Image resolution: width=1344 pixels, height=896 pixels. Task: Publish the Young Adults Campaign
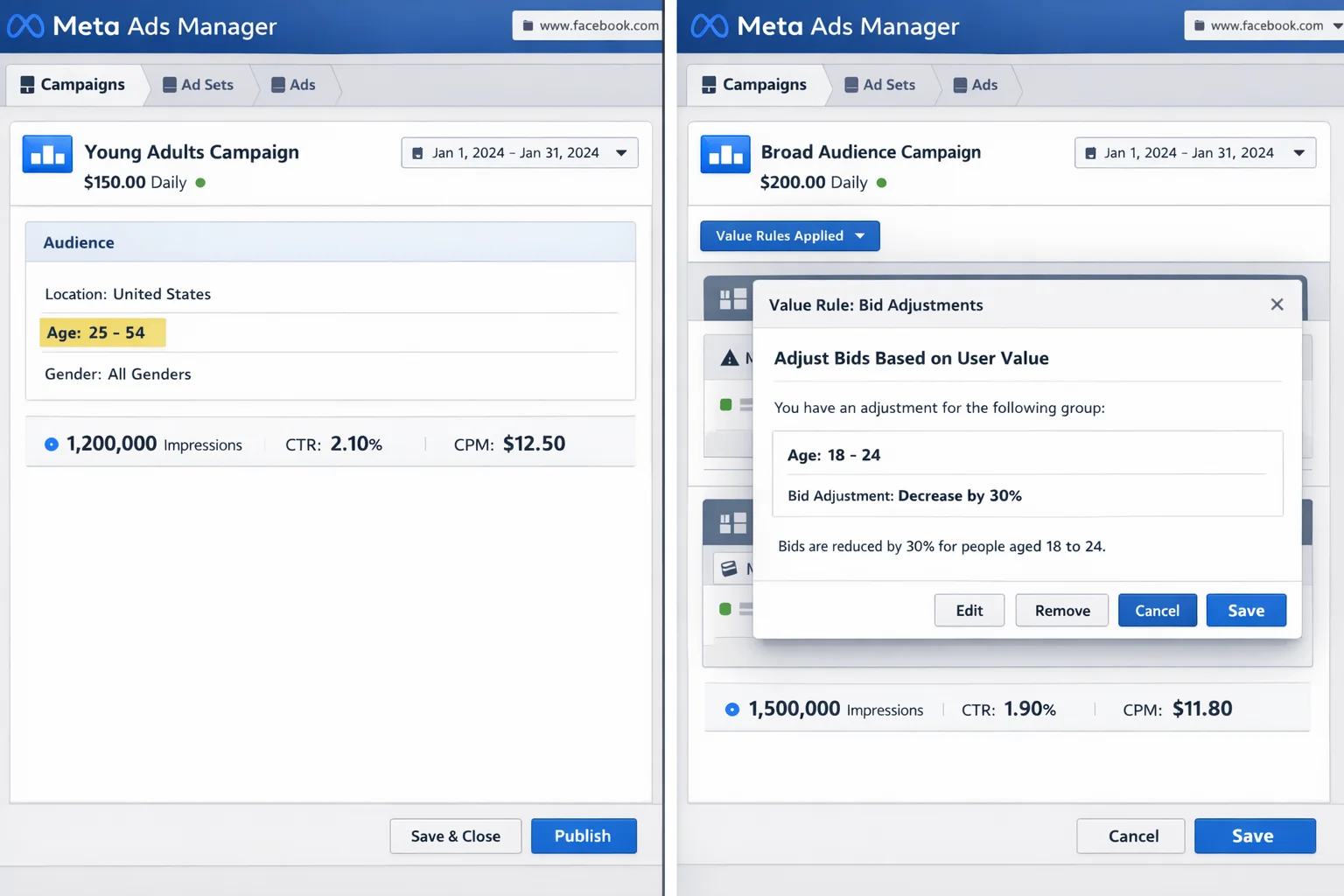pyautogui.click(x=584, y=836)
